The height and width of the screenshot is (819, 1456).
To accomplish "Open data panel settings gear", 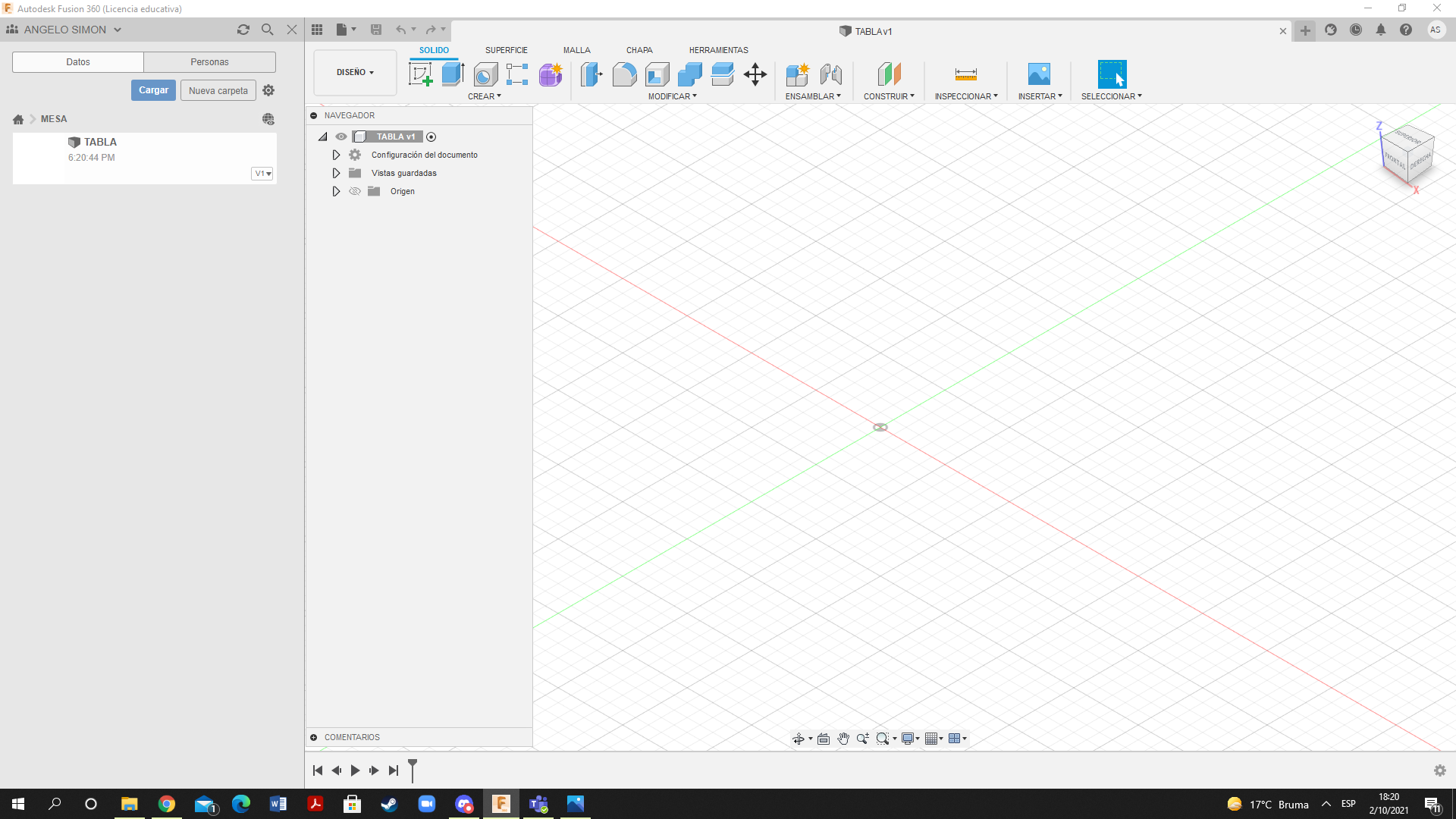I will coord(268,90).
